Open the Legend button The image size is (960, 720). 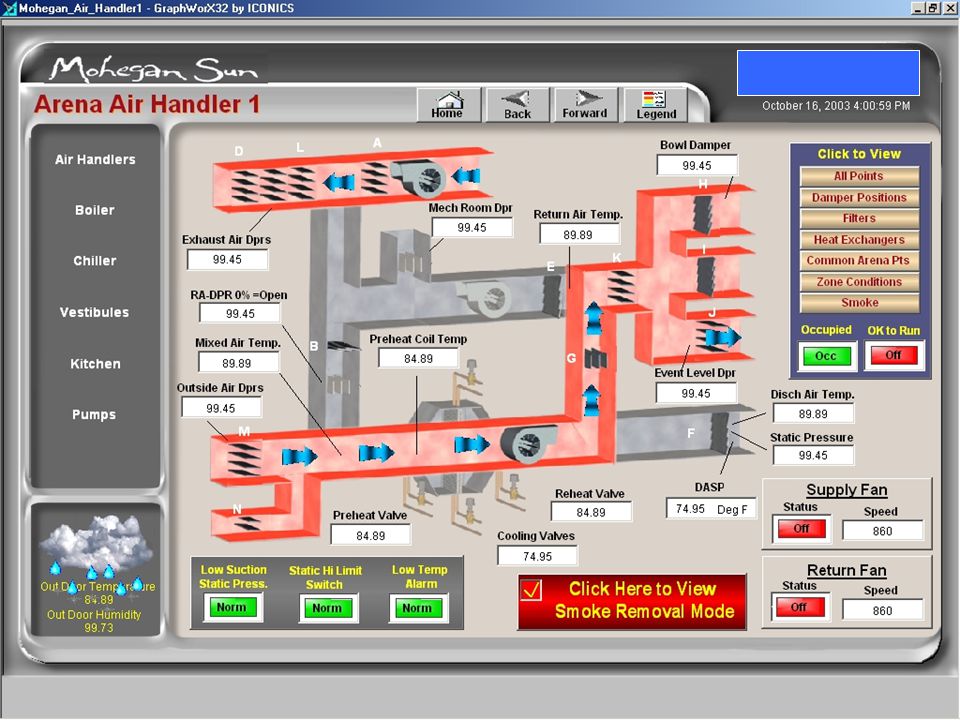656,105
